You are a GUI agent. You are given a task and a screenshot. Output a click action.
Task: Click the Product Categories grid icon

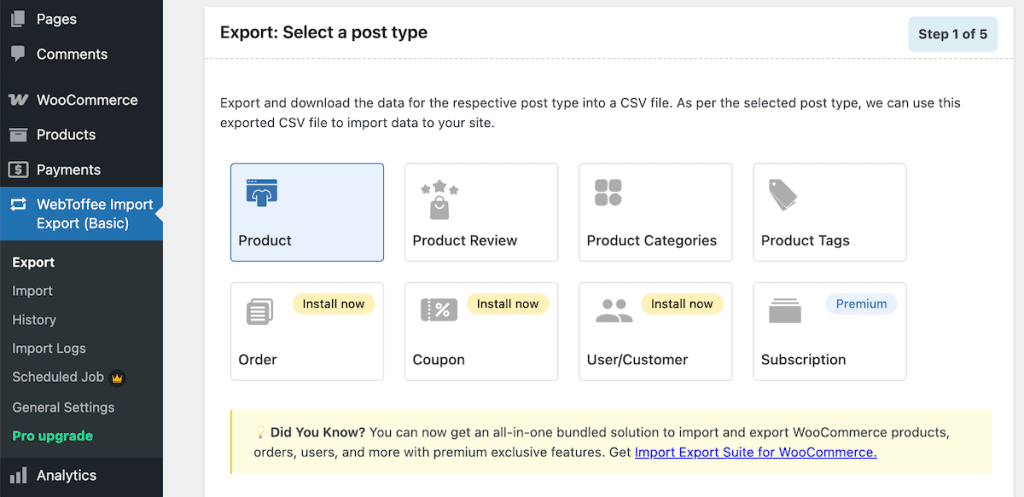coord(608,193)
